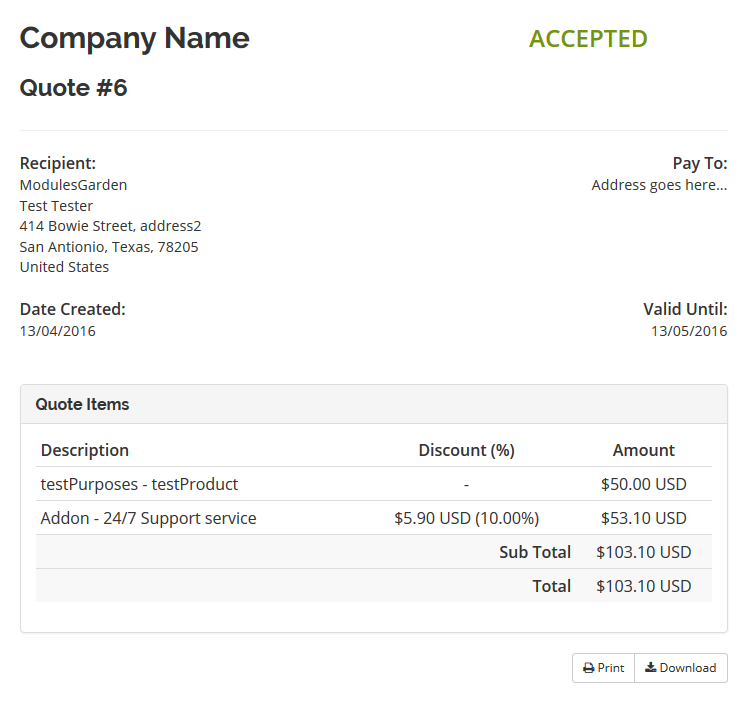Click the Sub Total label
Screen dimensions: 755x715
(x=535, y=552)
